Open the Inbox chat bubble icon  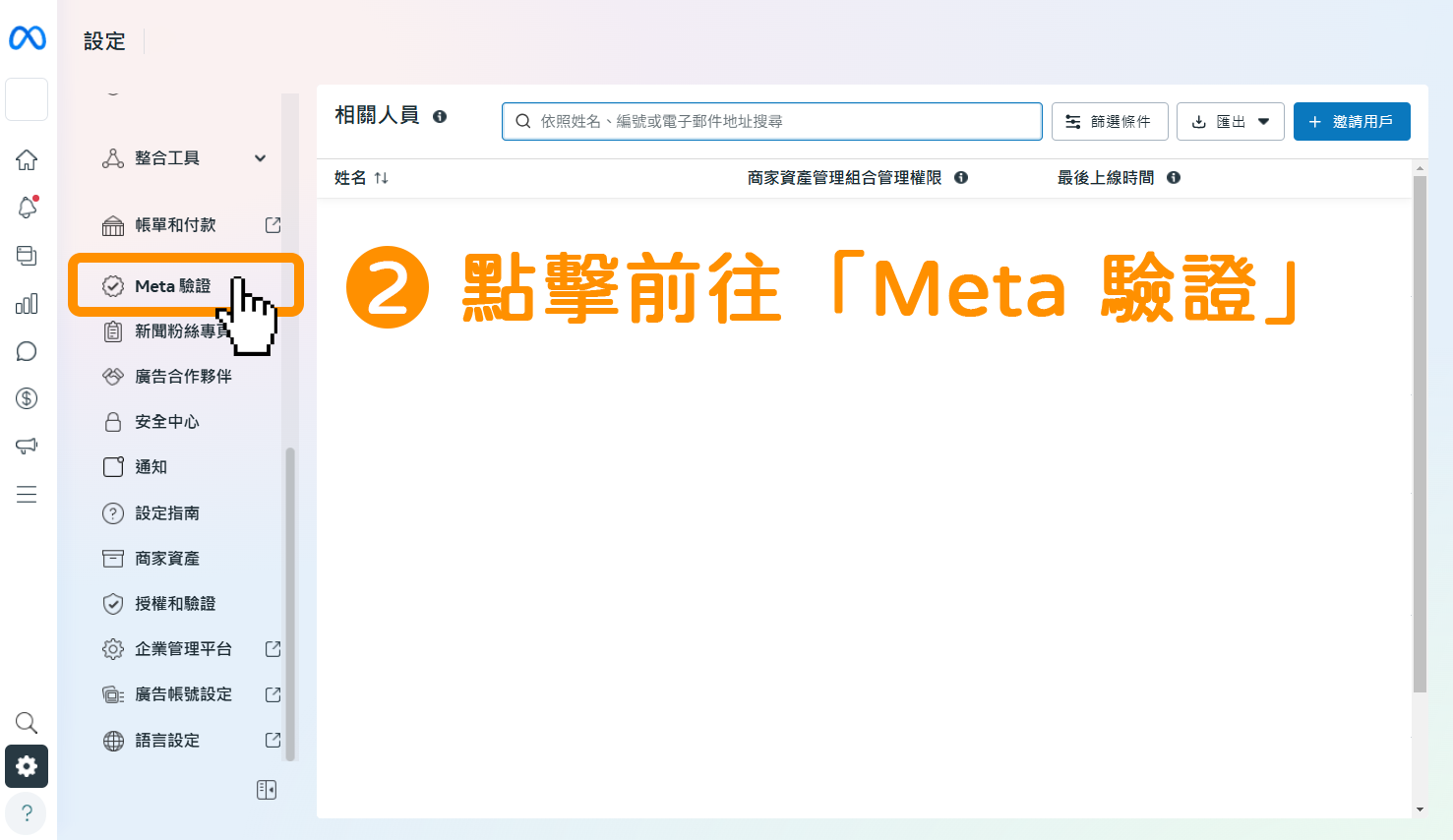[x=27, y=351]
